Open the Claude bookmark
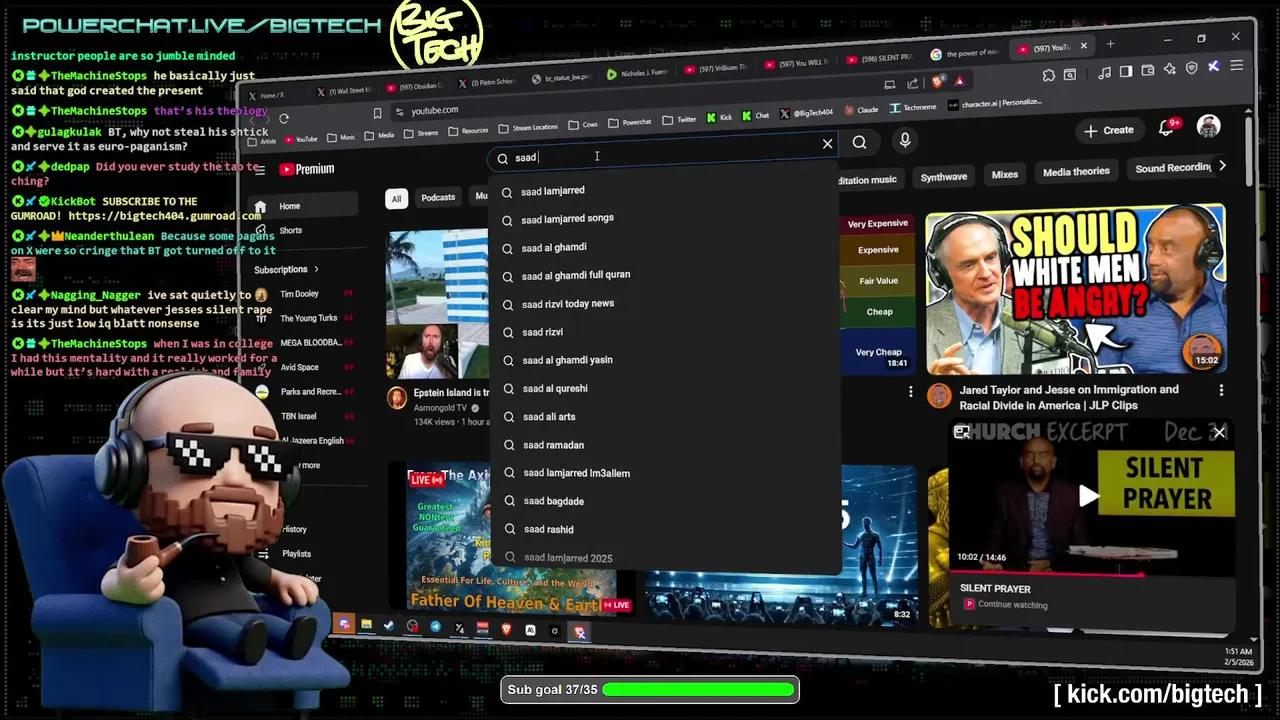Viewport: 1280px width, 720px height. pos(861,110)
